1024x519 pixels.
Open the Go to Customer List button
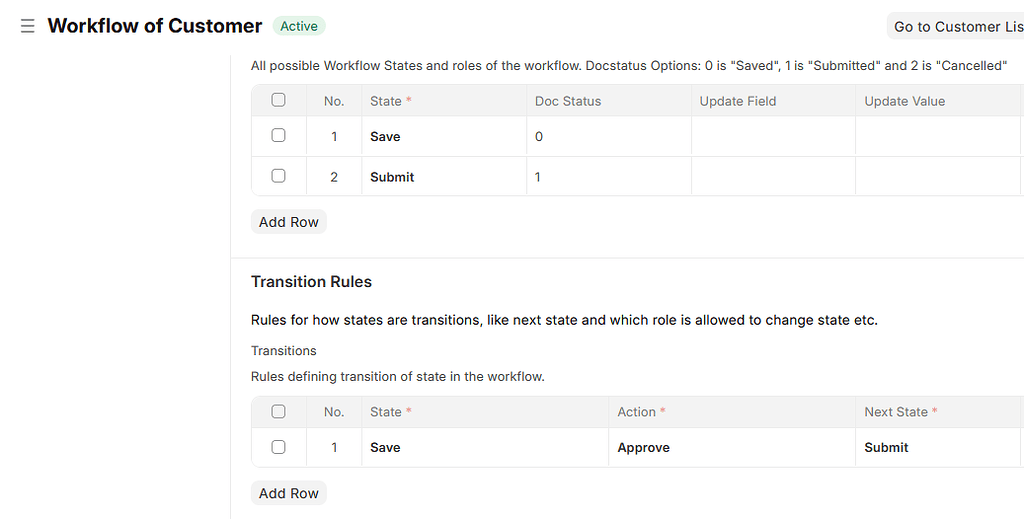[956, 27]
